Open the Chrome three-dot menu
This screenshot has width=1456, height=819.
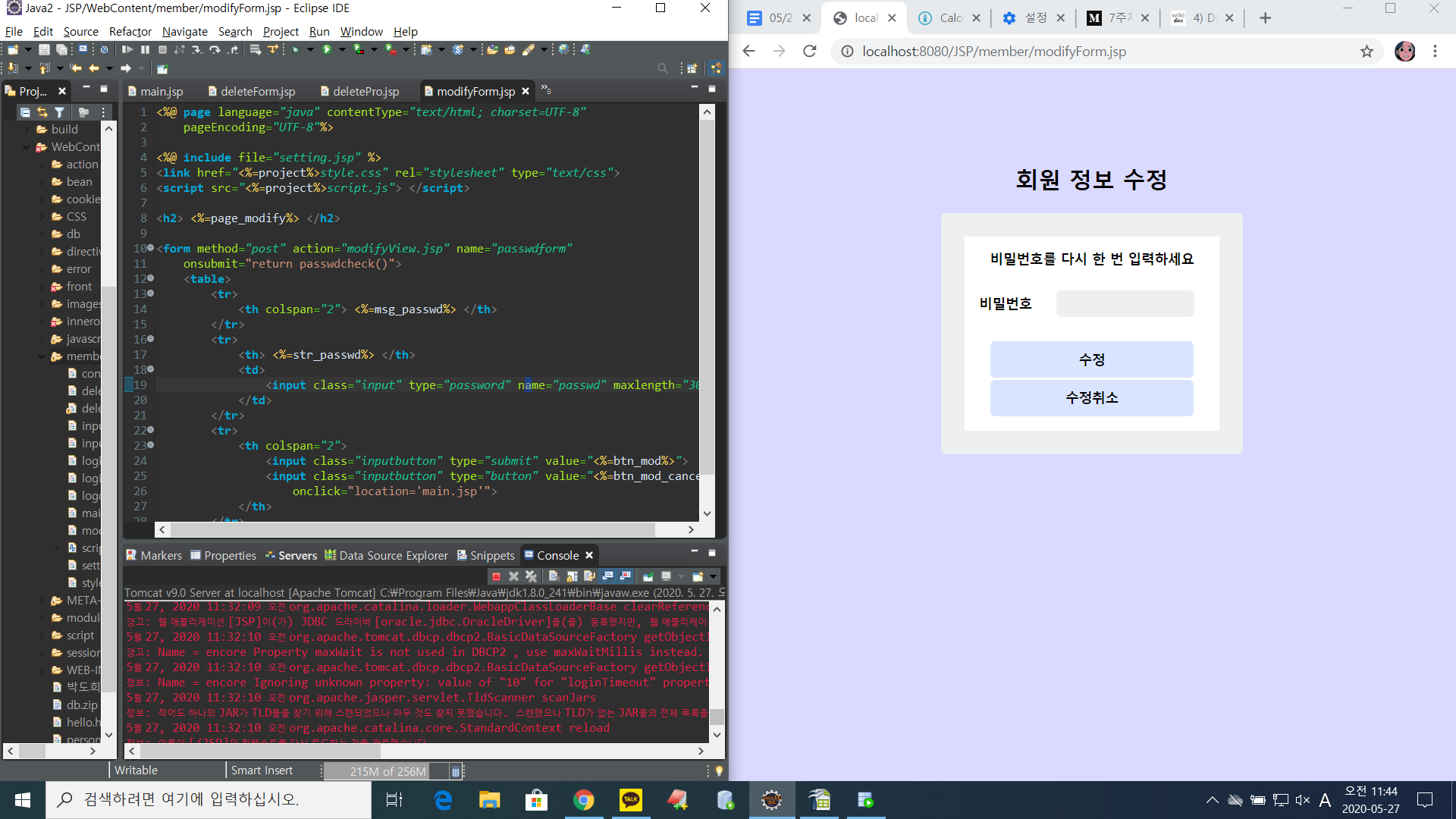pos(1435,51)
